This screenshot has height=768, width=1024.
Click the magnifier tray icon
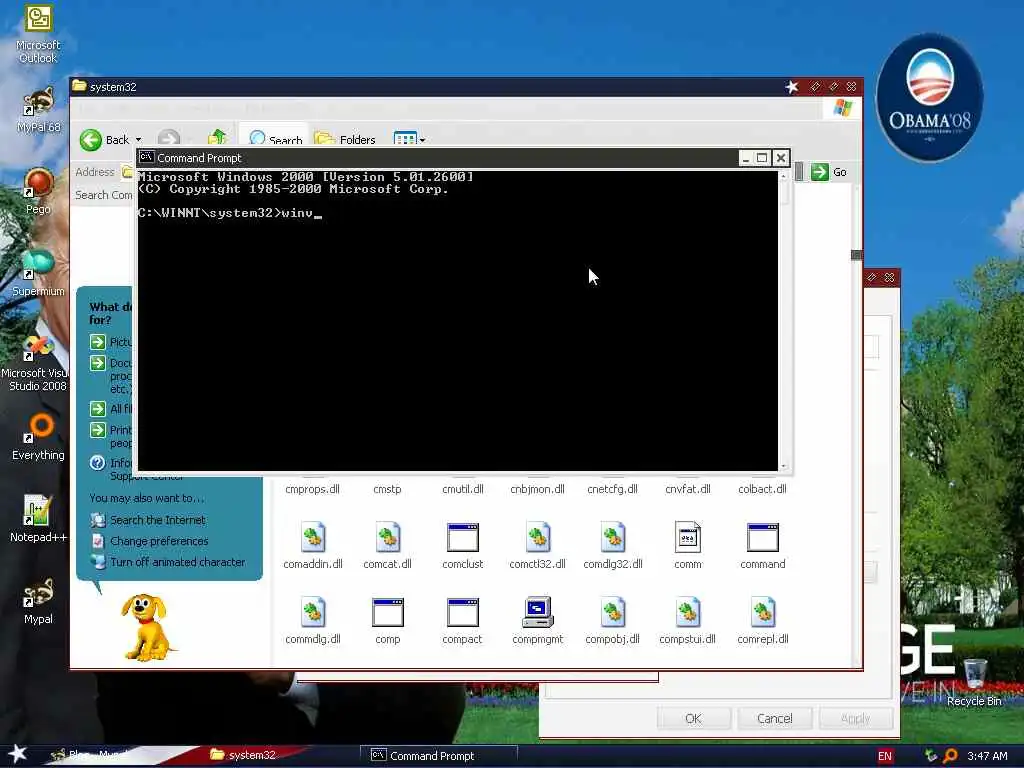950,756
